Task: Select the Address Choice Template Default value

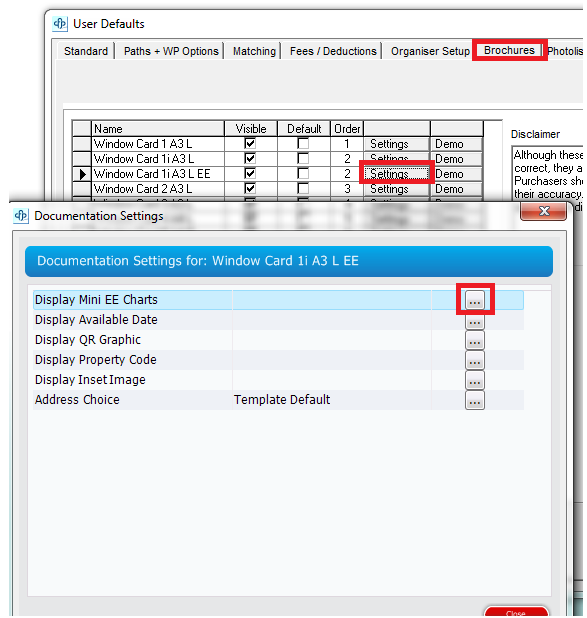Action: (282, 400)
